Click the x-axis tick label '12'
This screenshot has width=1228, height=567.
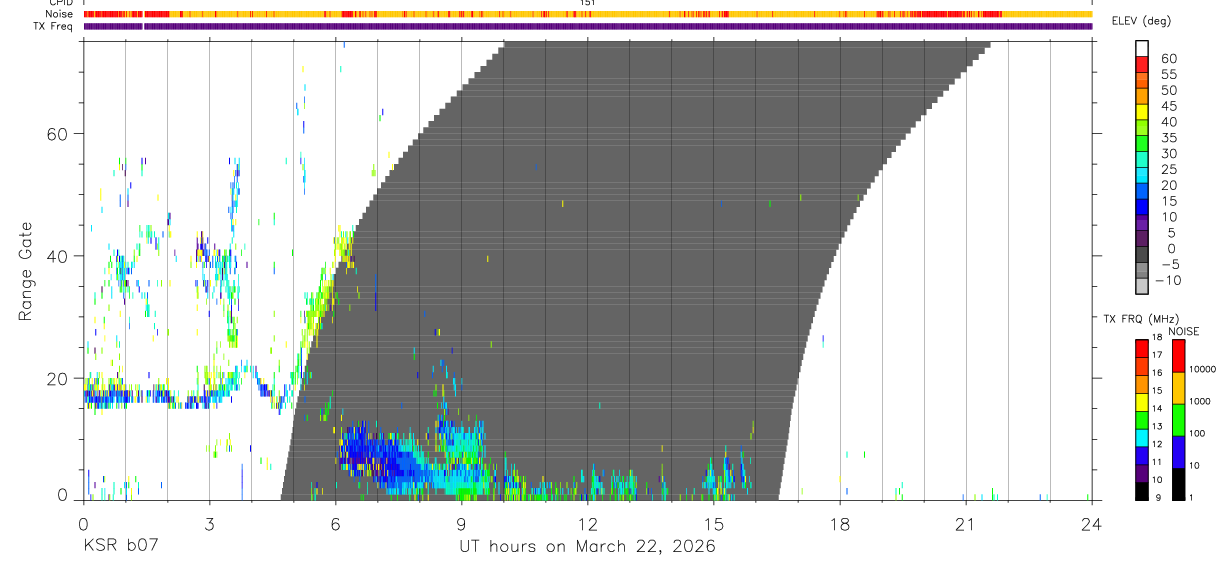tap(588, 524)
